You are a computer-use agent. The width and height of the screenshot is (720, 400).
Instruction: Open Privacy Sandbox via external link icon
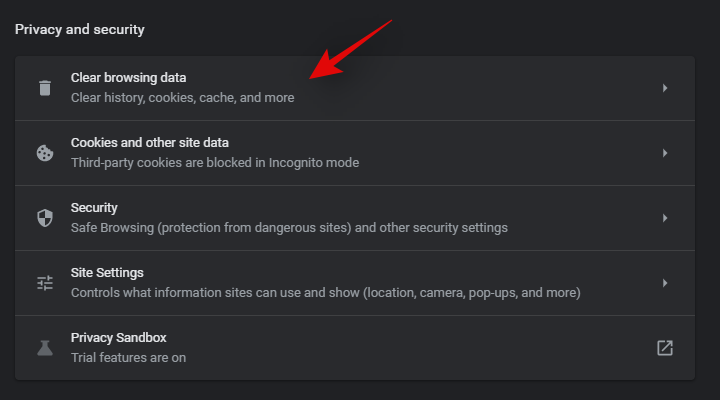(x=664, y=348)
